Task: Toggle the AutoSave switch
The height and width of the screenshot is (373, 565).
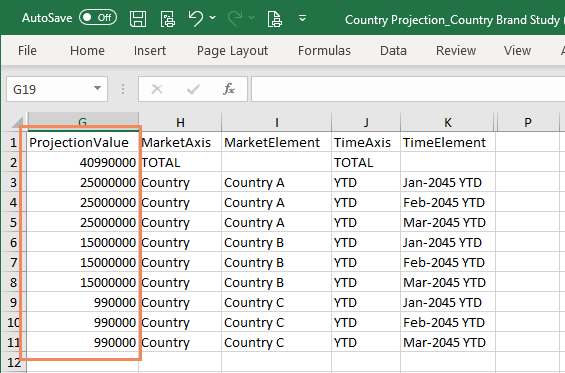Action: click(98, 18)
